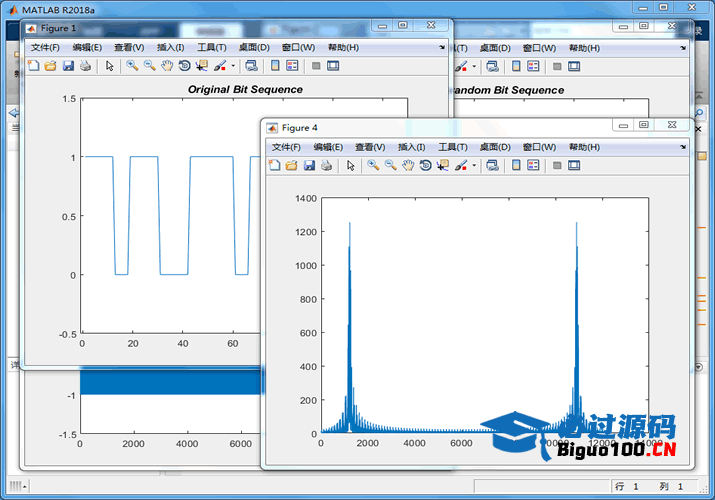Activate Zoom In tool in Figure 1
Viewport: 715px width, 500px height.
(132, 66)
